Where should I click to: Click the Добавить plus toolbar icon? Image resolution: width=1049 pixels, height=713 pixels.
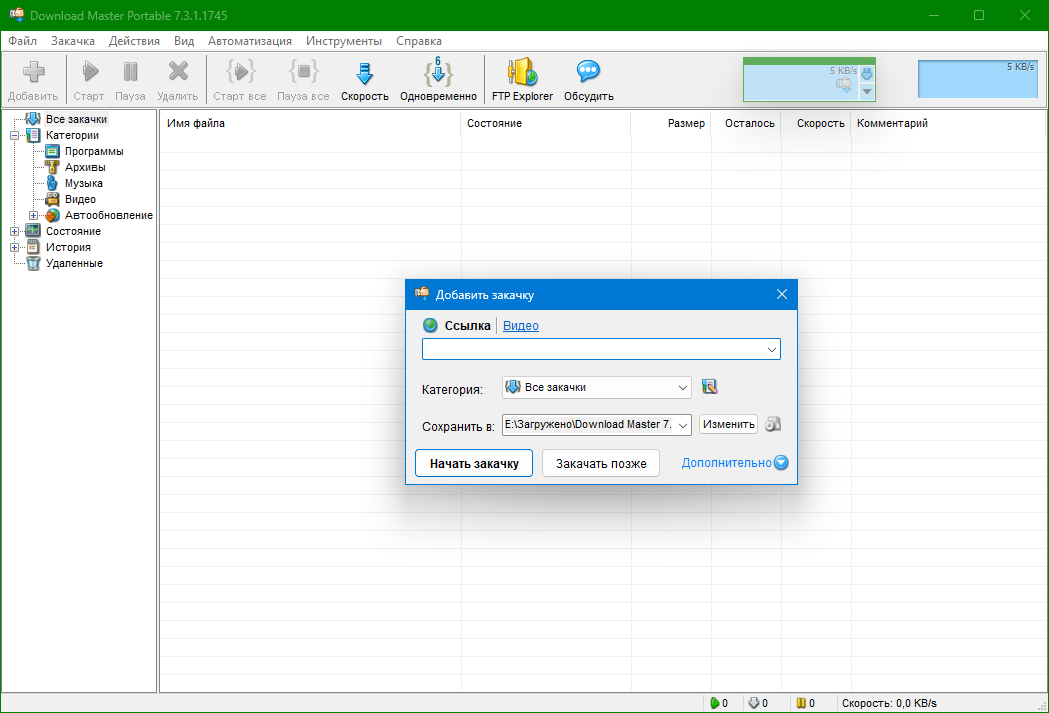click(34, 74)
